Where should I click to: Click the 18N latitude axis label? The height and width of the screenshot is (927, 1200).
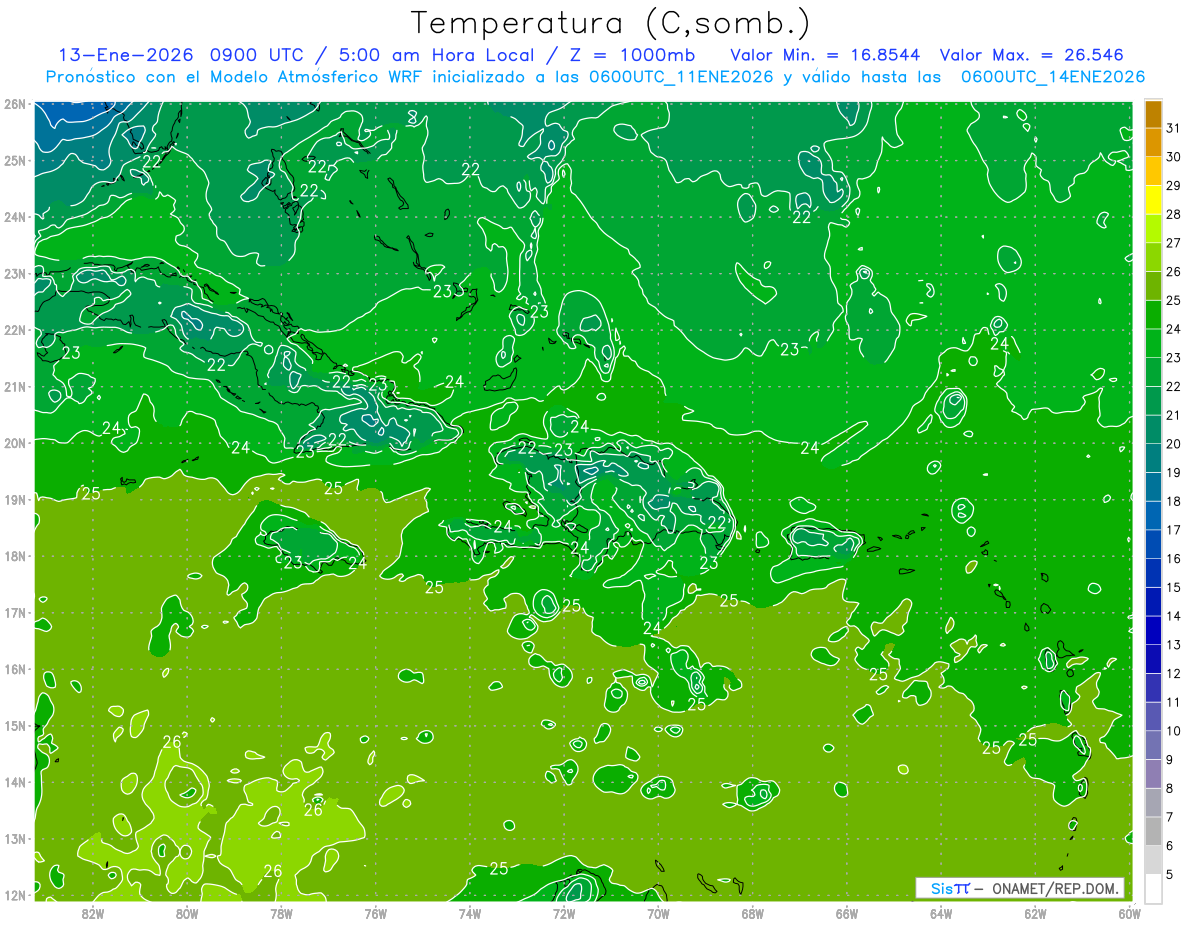pyautogui.click(x=14, y=556)
